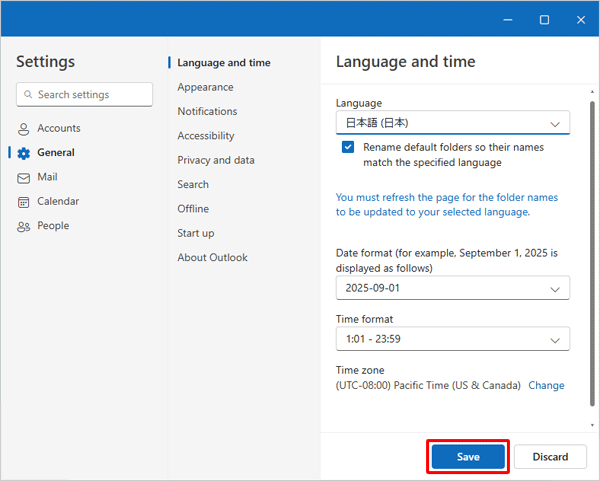Click the search magnifier icon
The image size is (600, 481).
click(x=28, y=94)
